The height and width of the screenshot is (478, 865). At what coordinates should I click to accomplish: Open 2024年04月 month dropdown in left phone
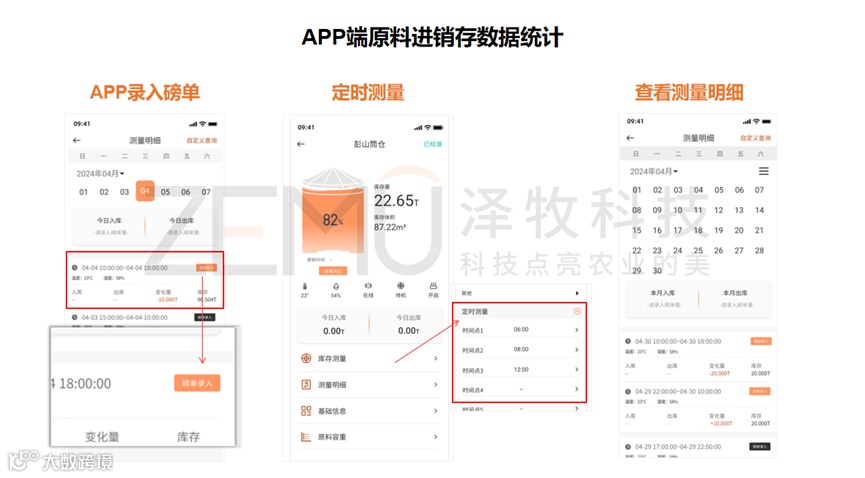(100, 173)
